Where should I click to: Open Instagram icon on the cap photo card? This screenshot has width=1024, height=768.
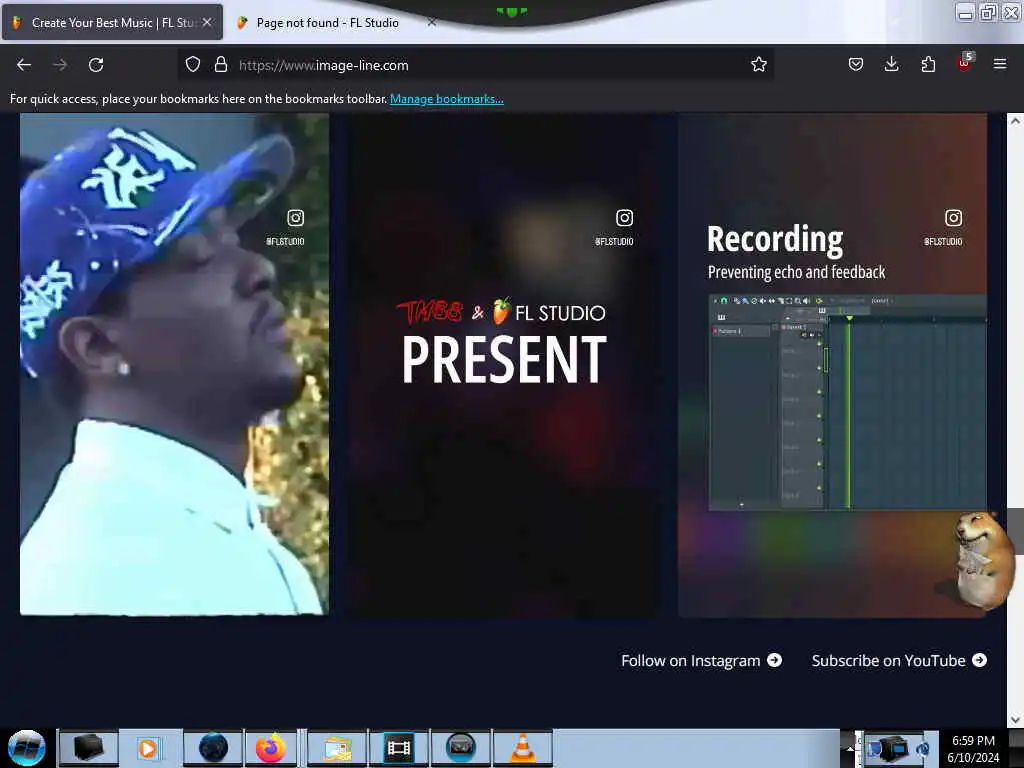(x=296, y=217)
